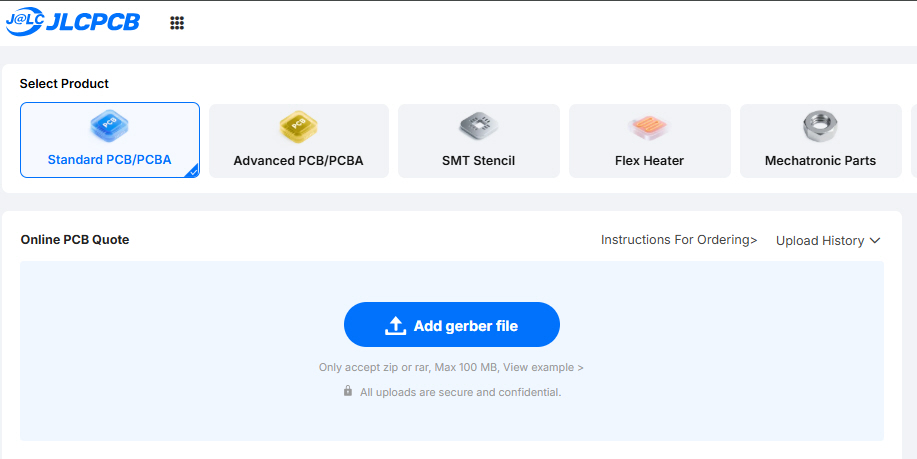Switch to the SMT Stencil label
Viewport: 917px width, 459px height.
point(478,160)
